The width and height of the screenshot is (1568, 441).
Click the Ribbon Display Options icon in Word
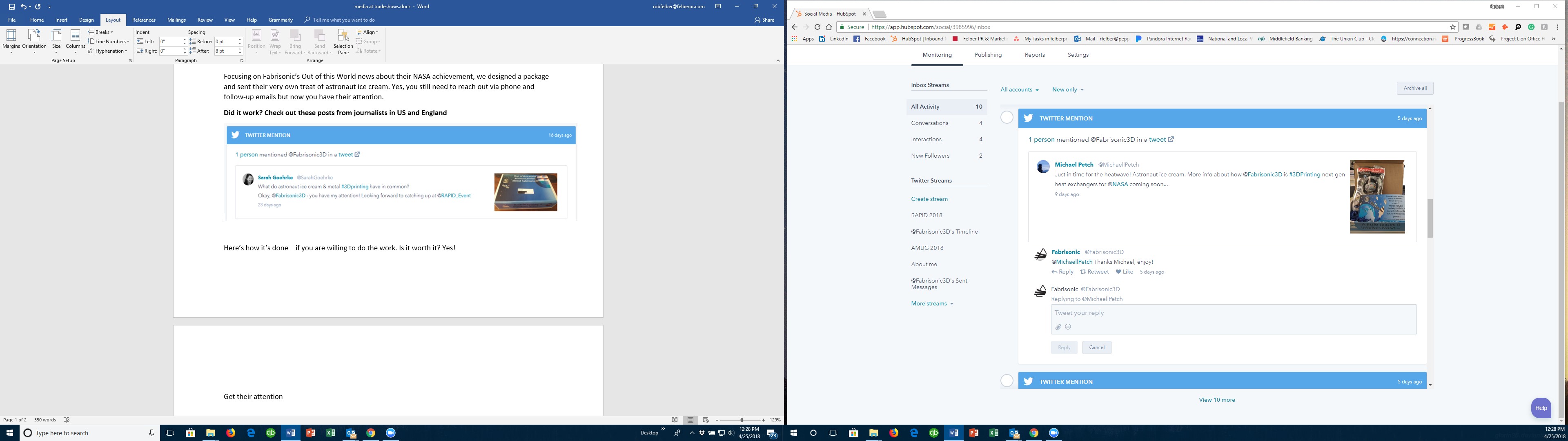(x=718, y=6)
